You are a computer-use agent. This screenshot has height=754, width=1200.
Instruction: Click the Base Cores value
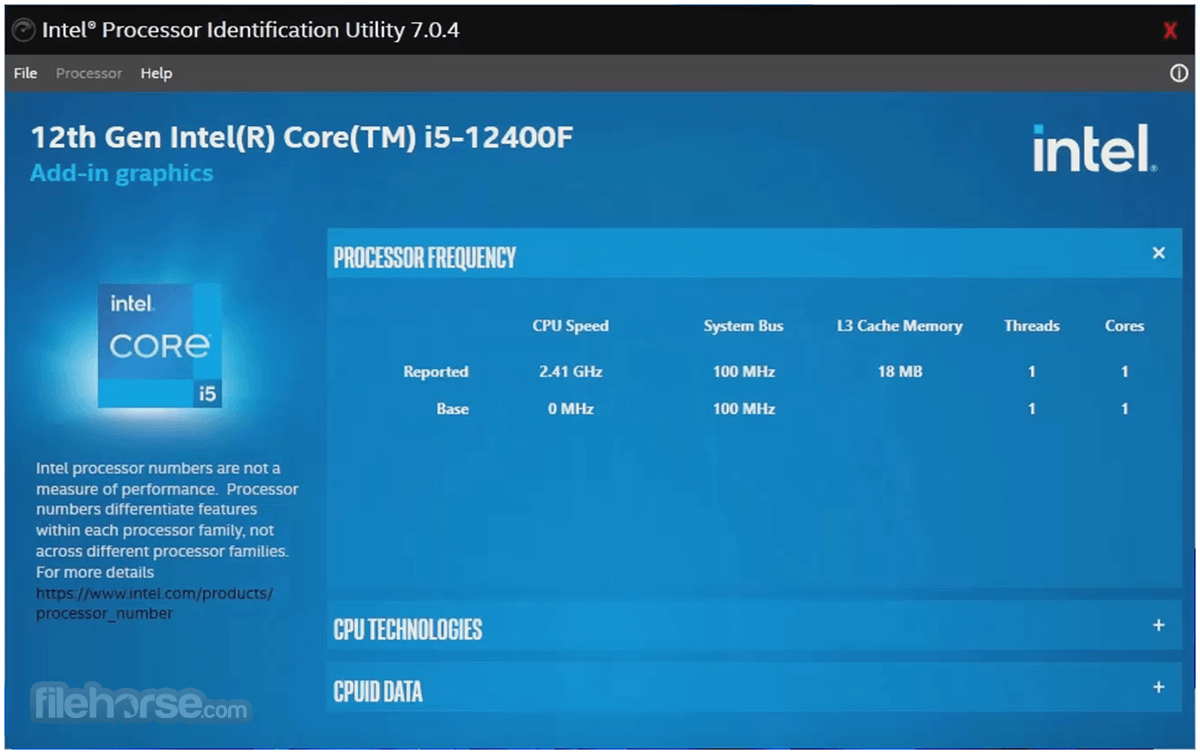coord(1124,409)
